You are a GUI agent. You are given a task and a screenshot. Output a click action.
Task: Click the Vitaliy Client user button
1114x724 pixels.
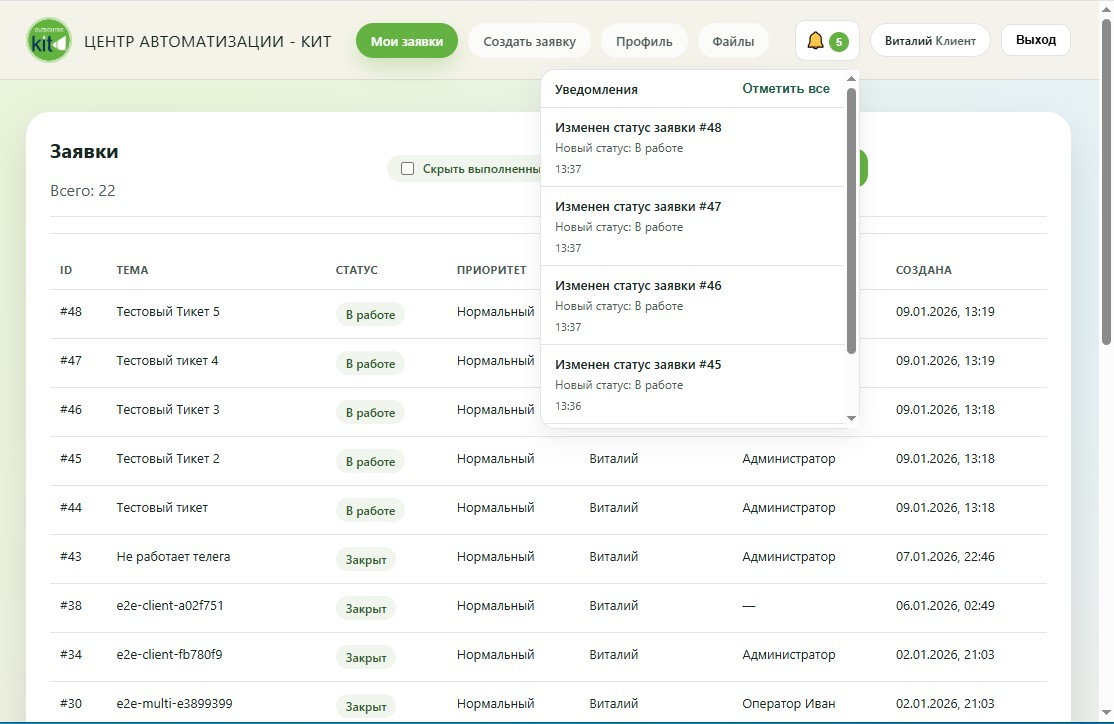click(930, 41)
